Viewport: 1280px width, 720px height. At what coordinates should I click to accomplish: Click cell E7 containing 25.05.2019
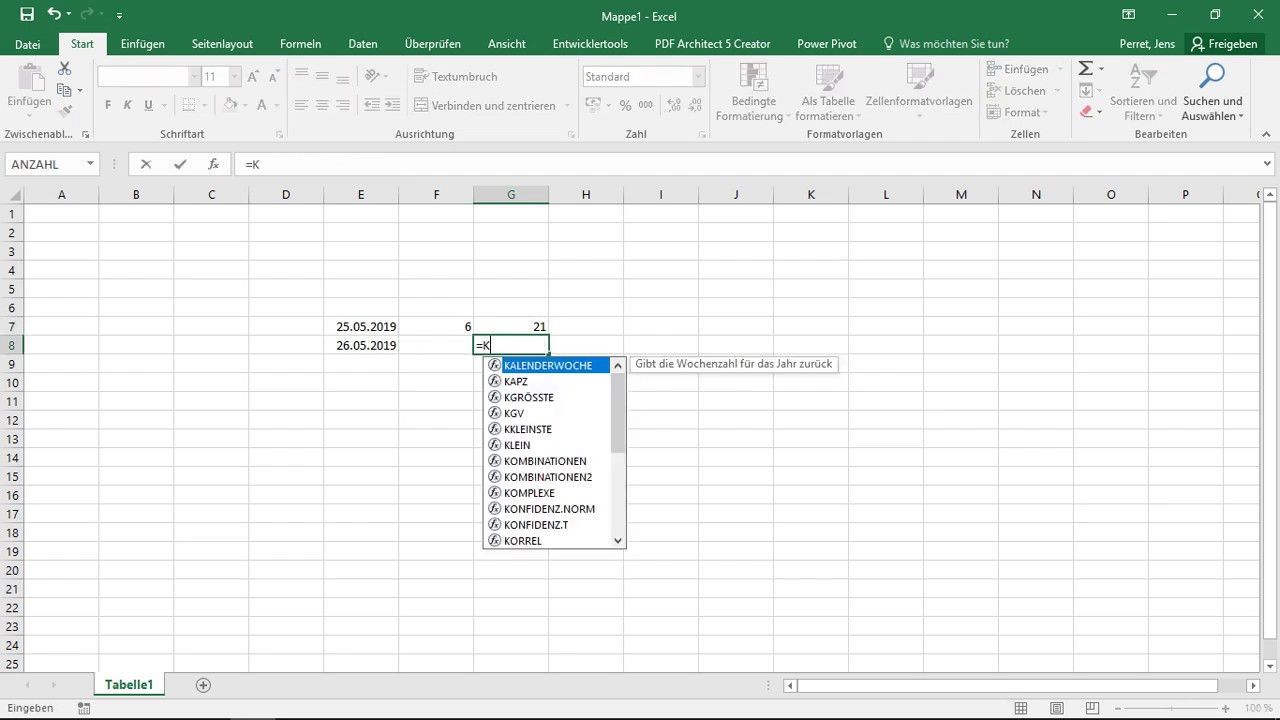click(361, 327)
